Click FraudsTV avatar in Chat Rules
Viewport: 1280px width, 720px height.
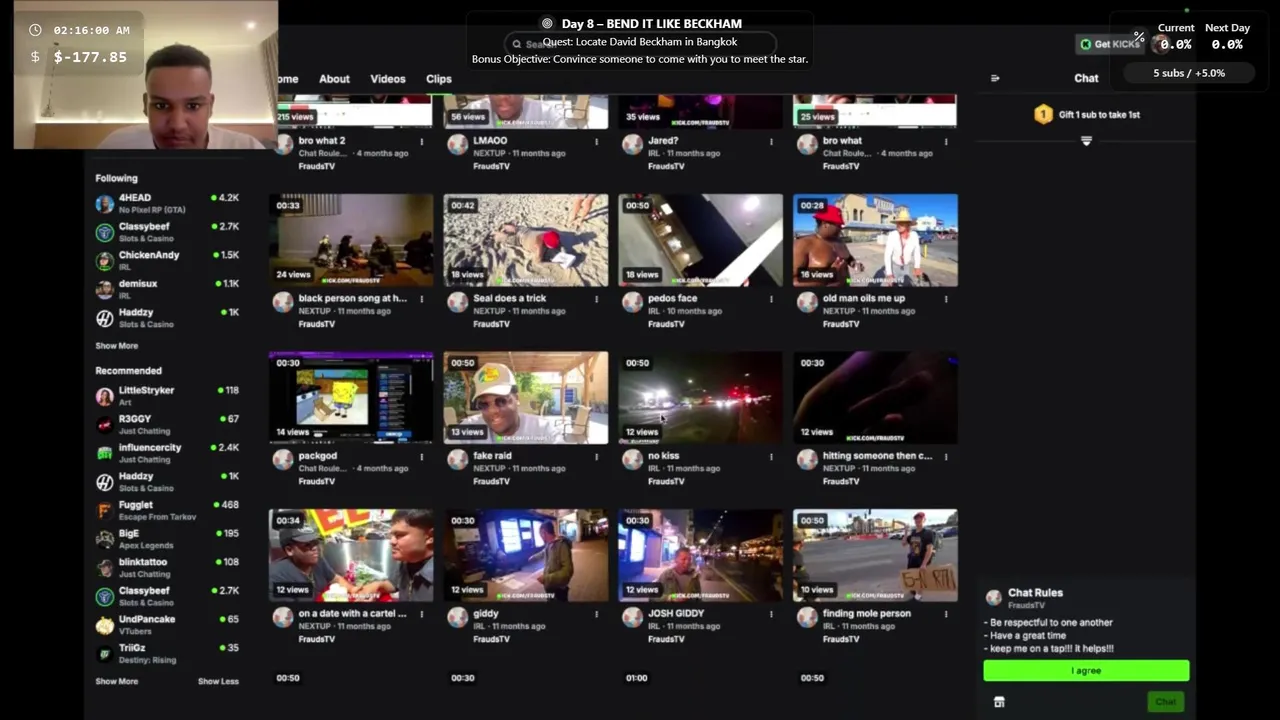click(x=994, y=597)
